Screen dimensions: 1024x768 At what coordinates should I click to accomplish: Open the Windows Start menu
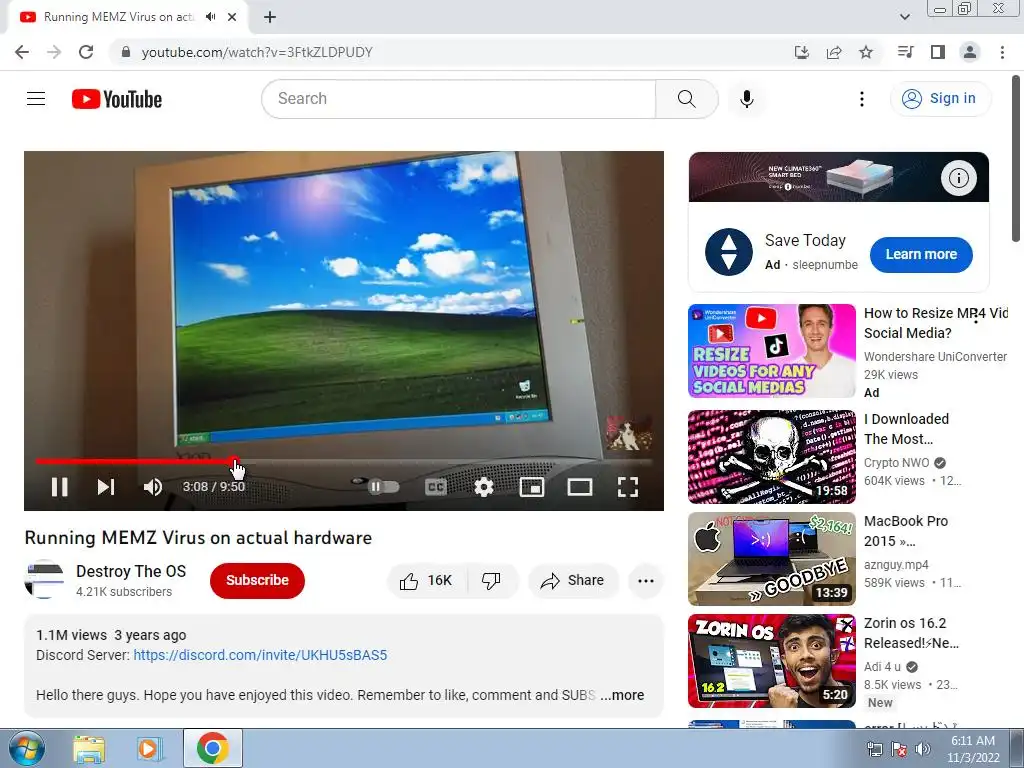26,748
